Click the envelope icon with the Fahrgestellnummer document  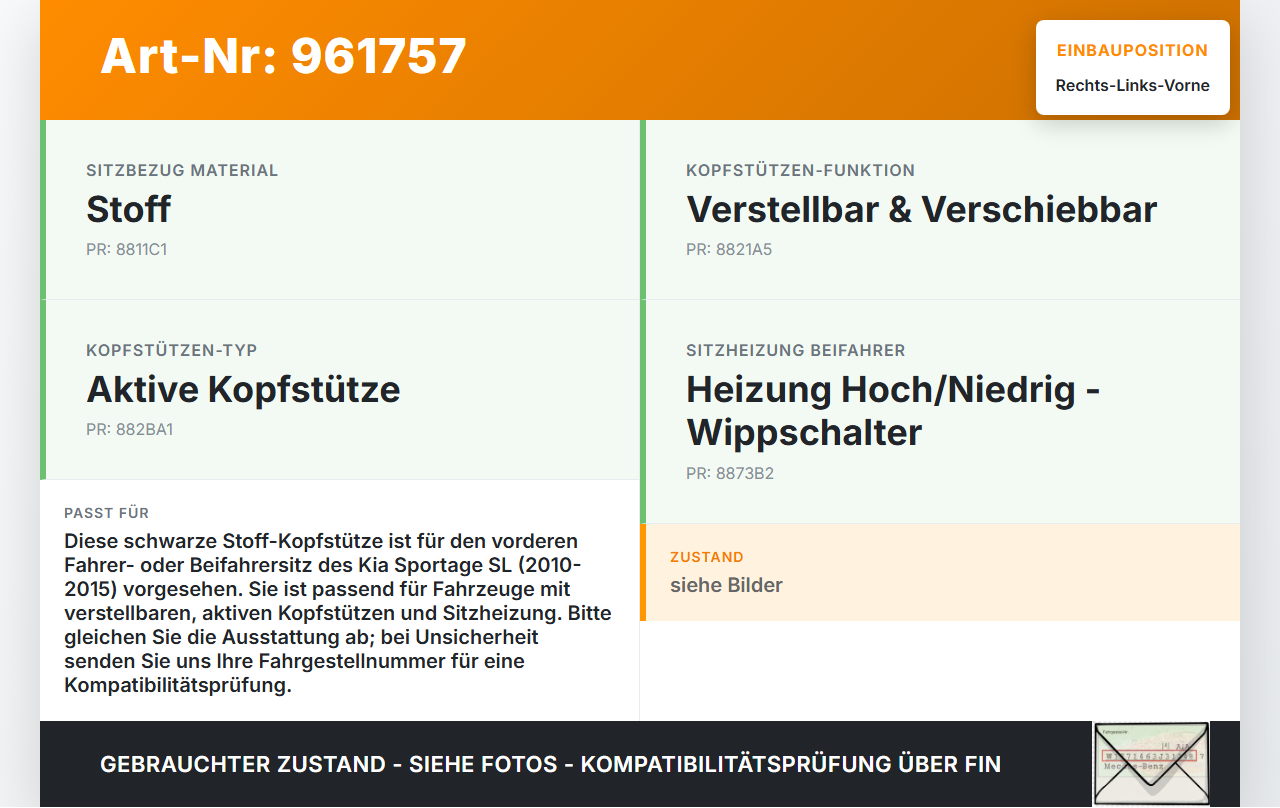tap(1151, 763)
